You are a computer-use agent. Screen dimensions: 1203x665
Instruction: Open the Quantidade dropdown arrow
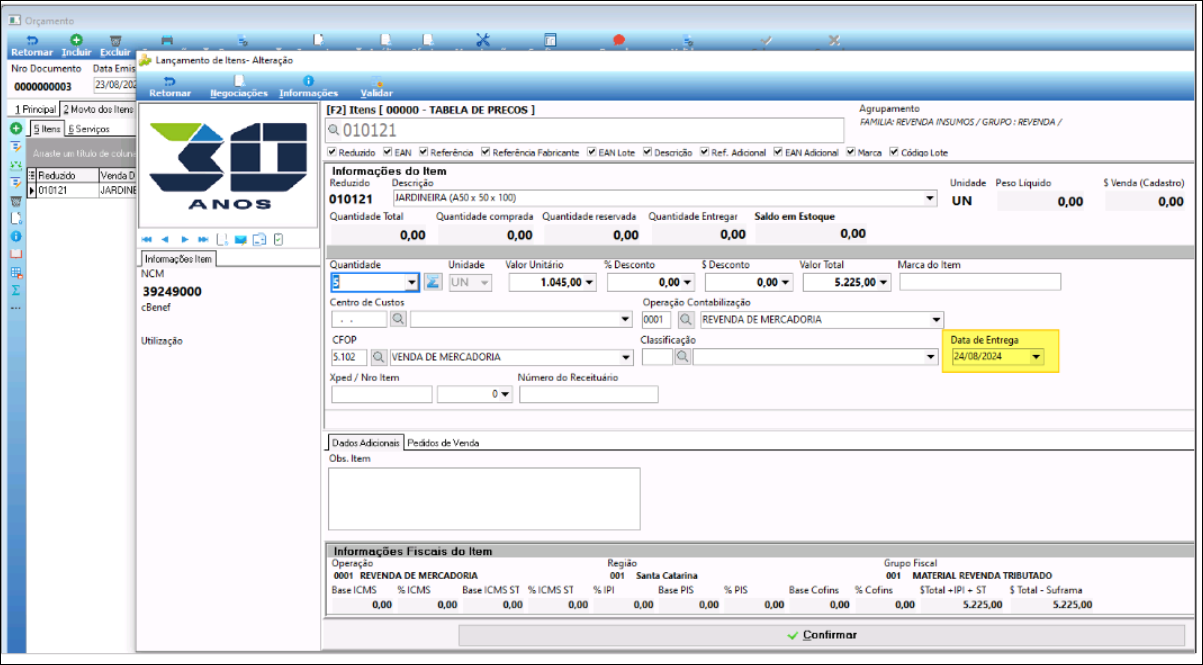(411, 282)
